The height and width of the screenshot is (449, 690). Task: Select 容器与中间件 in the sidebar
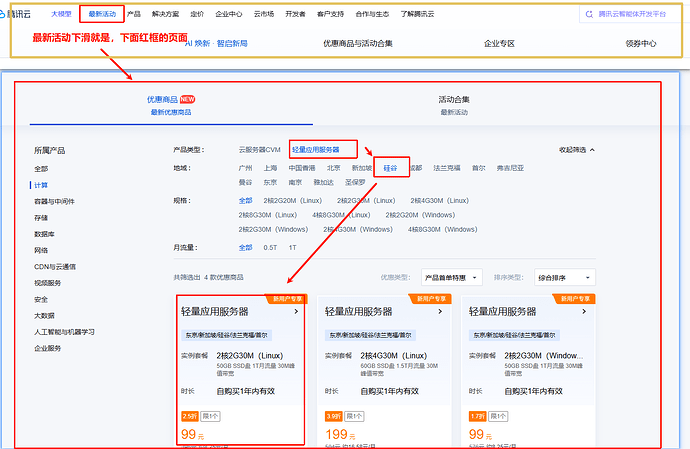[55, 202]
